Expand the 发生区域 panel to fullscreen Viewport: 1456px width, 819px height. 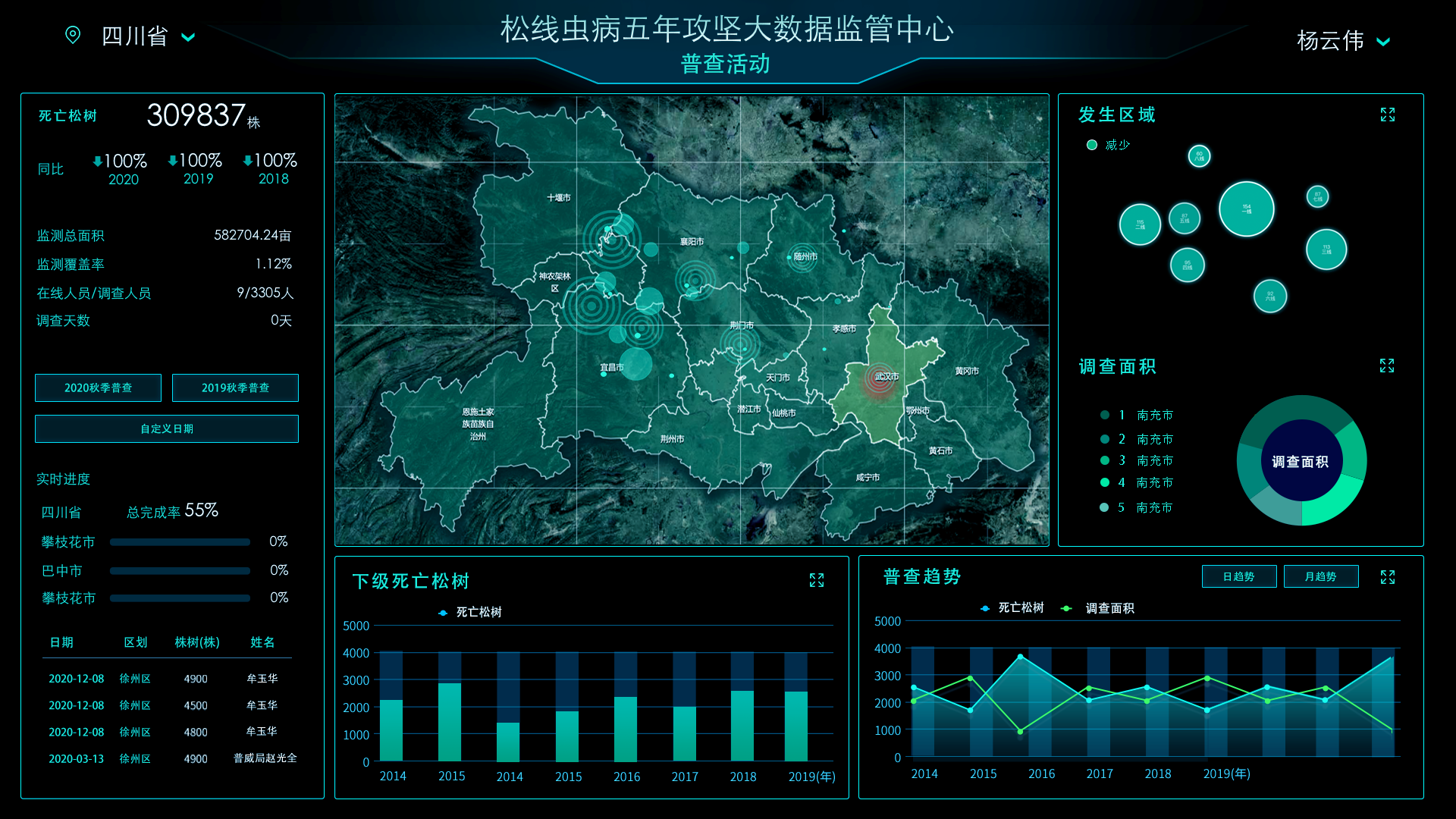coord(1387,115)
